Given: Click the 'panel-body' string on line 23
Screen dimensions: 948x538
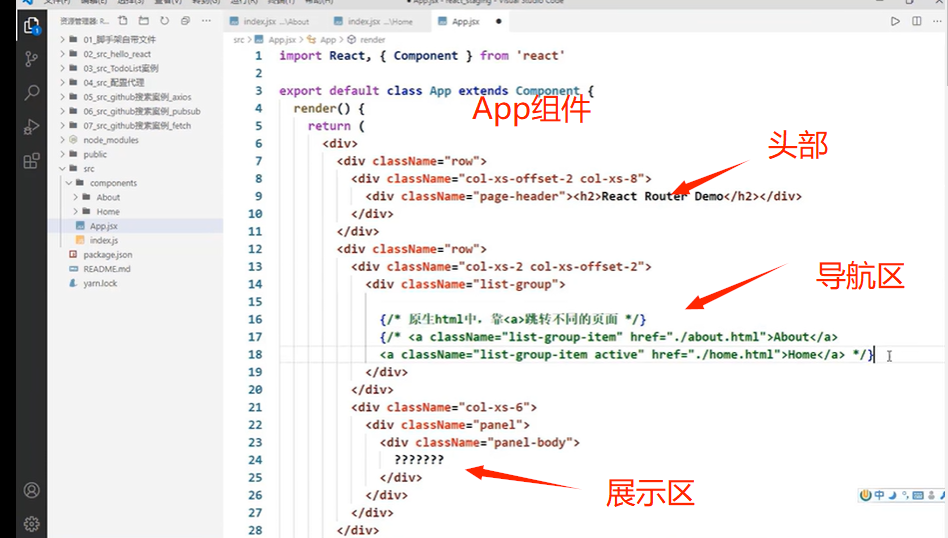Looking at the screenshot, I should coord(530,442).
